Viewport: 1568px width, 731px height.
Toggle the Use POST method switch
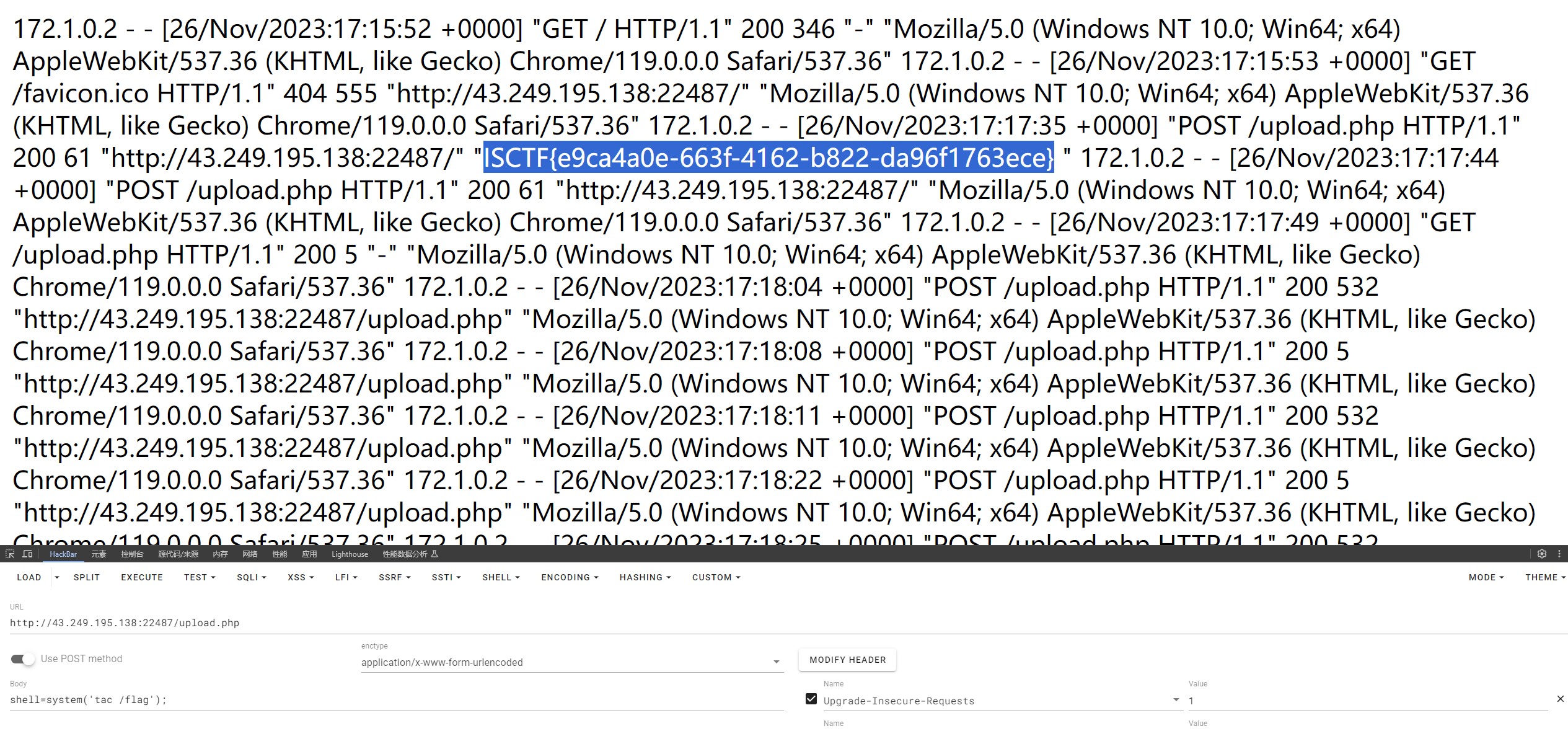[x=23, y=658]
